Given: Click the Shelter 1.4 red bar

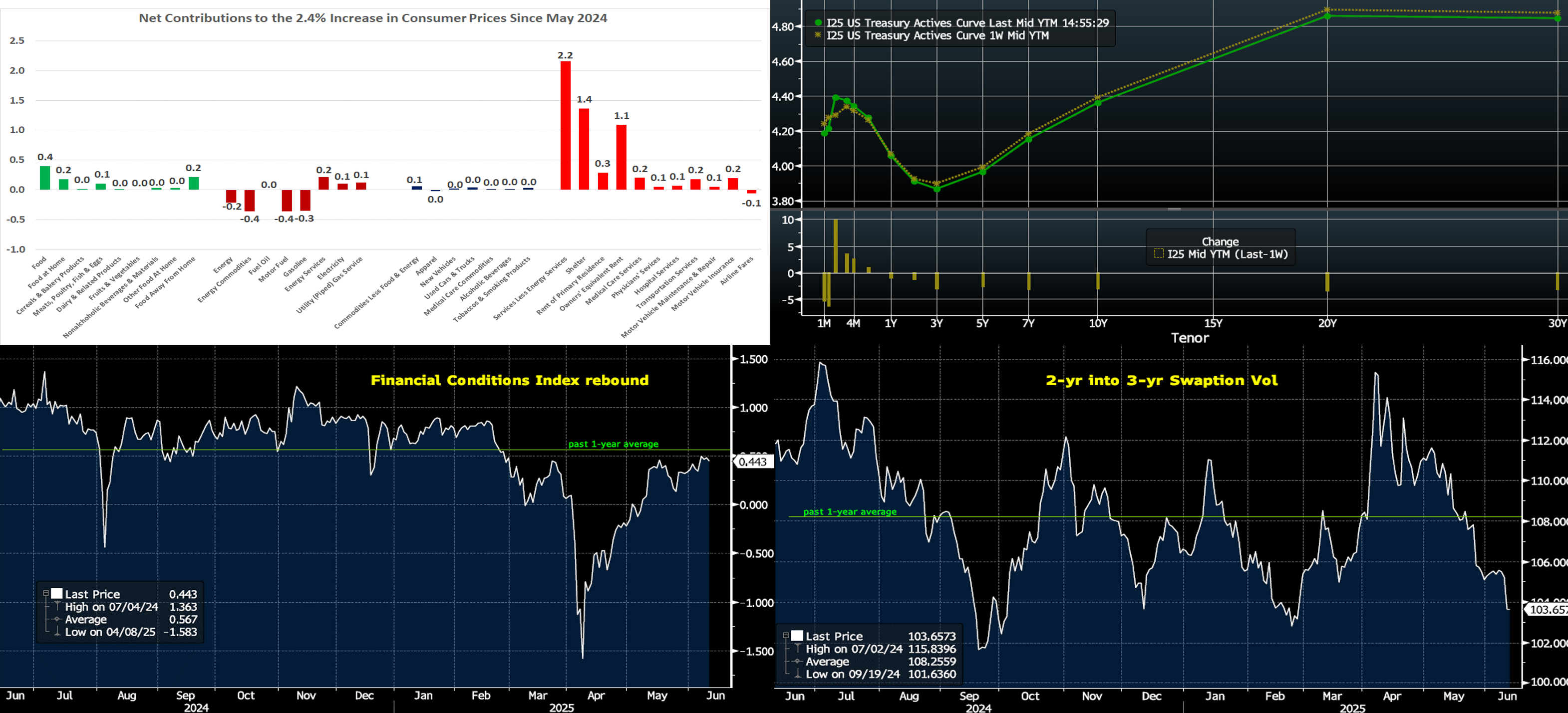Looking at the screenshot, I should (584, 149).
